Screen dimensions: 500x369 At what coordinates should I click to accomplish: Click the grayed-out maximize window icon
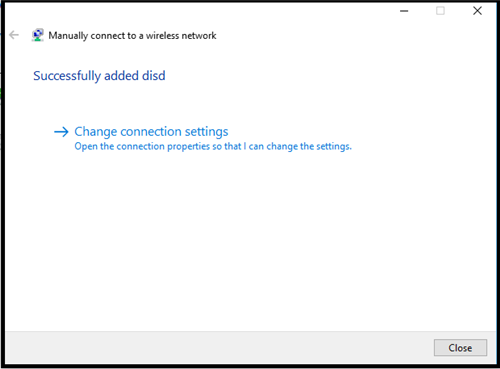point(440,11)
